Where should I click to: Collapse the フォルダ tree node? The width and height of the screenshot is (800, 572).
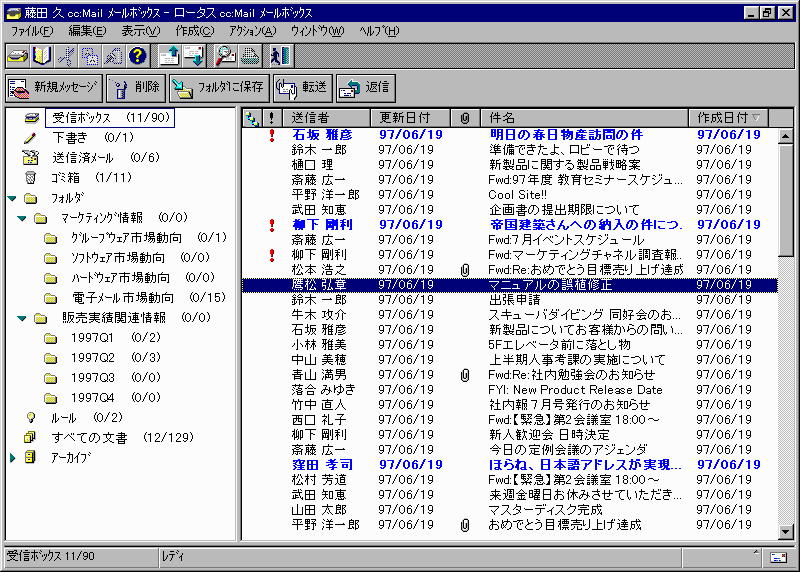point(12,198)
